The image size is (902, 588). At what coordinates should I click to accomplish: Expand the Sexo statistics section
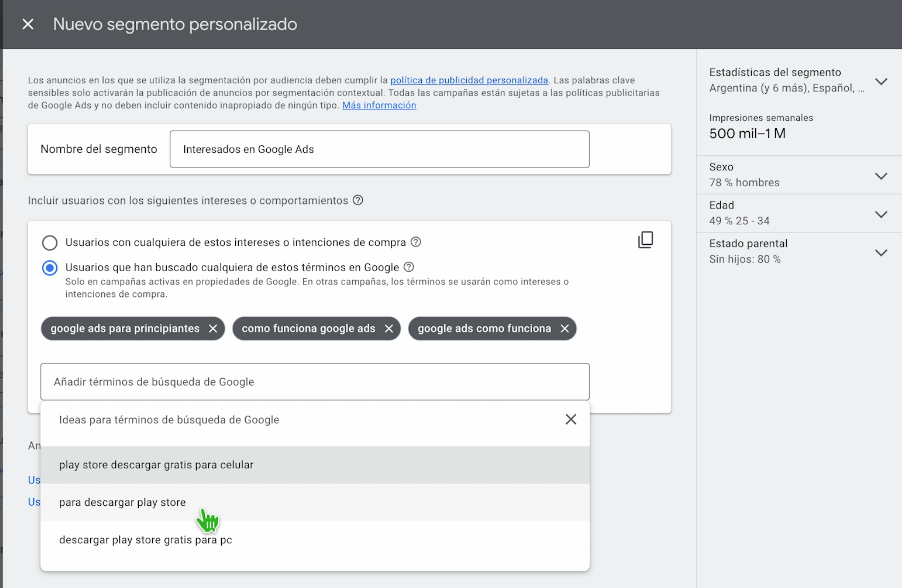click(881, 175)
